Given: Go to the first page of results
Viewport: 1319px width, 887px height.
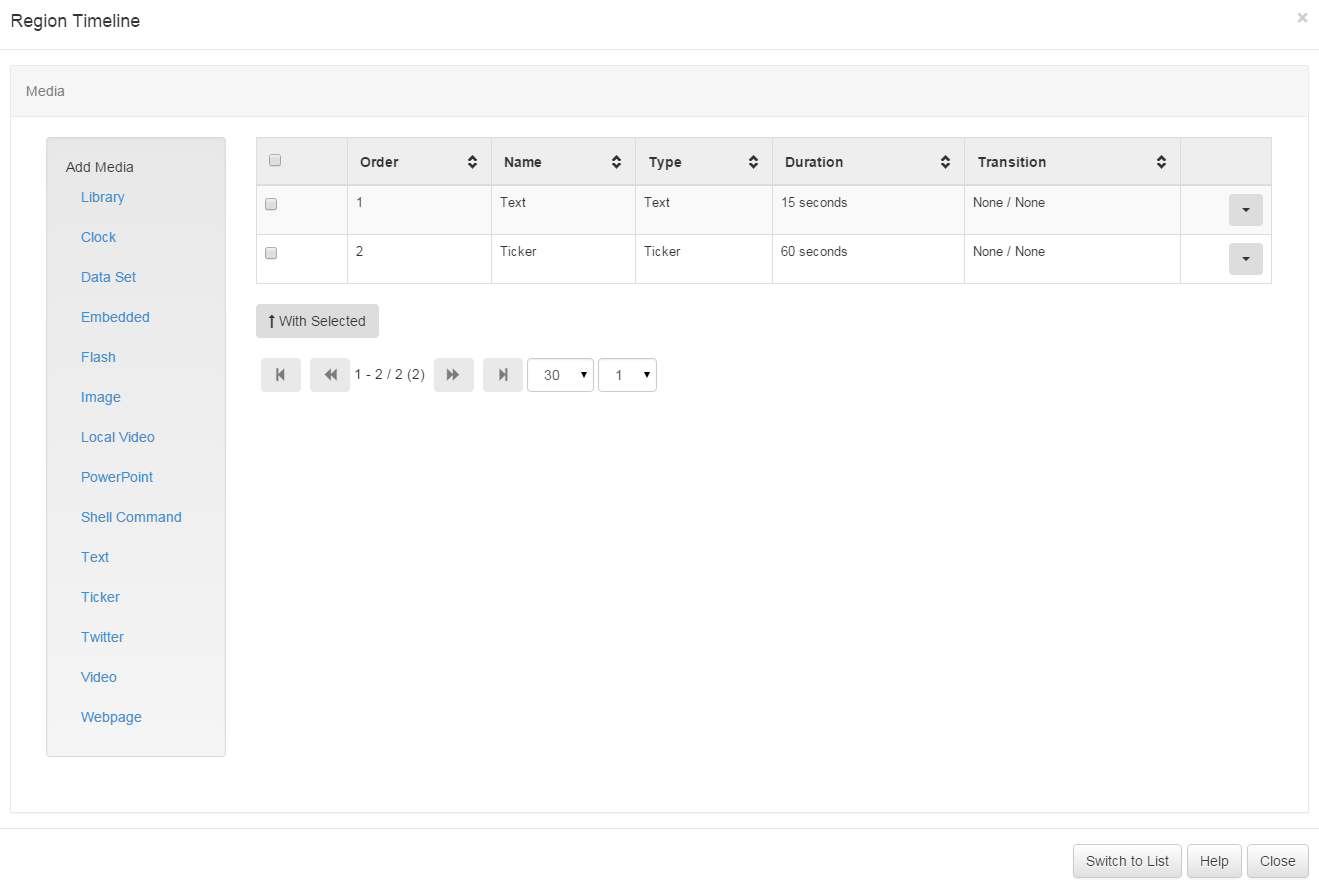Looking at the screenshot, I should point(280,375).
